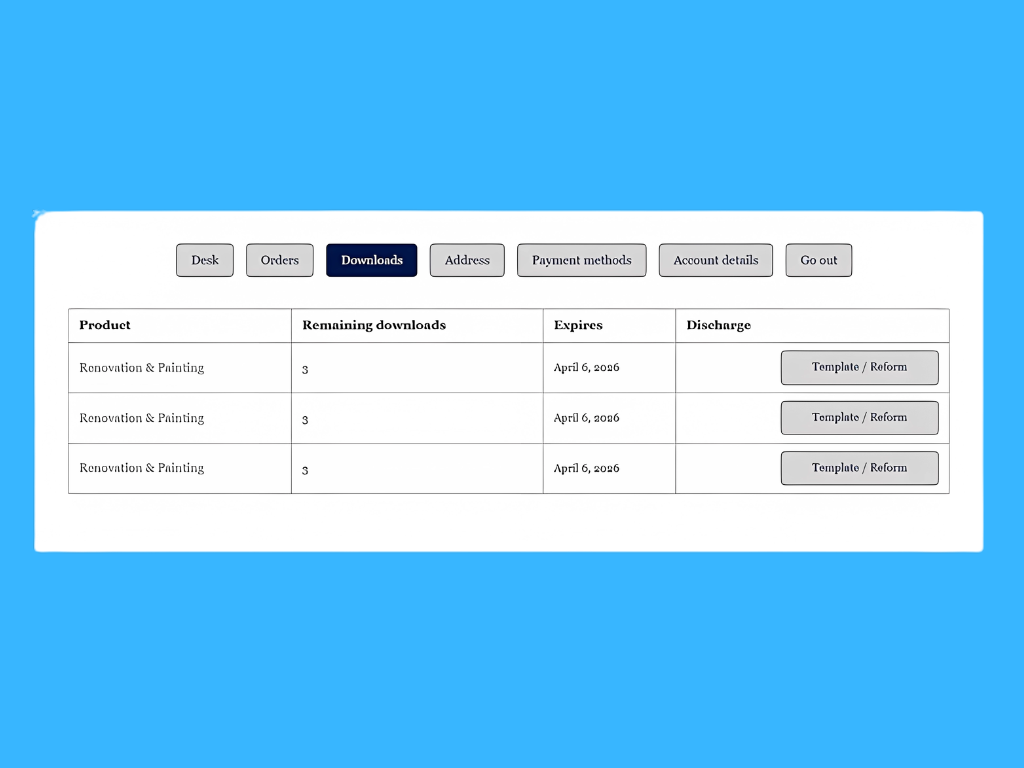
Task: Switch to the Orders tab
Action: tap(280, 260)
